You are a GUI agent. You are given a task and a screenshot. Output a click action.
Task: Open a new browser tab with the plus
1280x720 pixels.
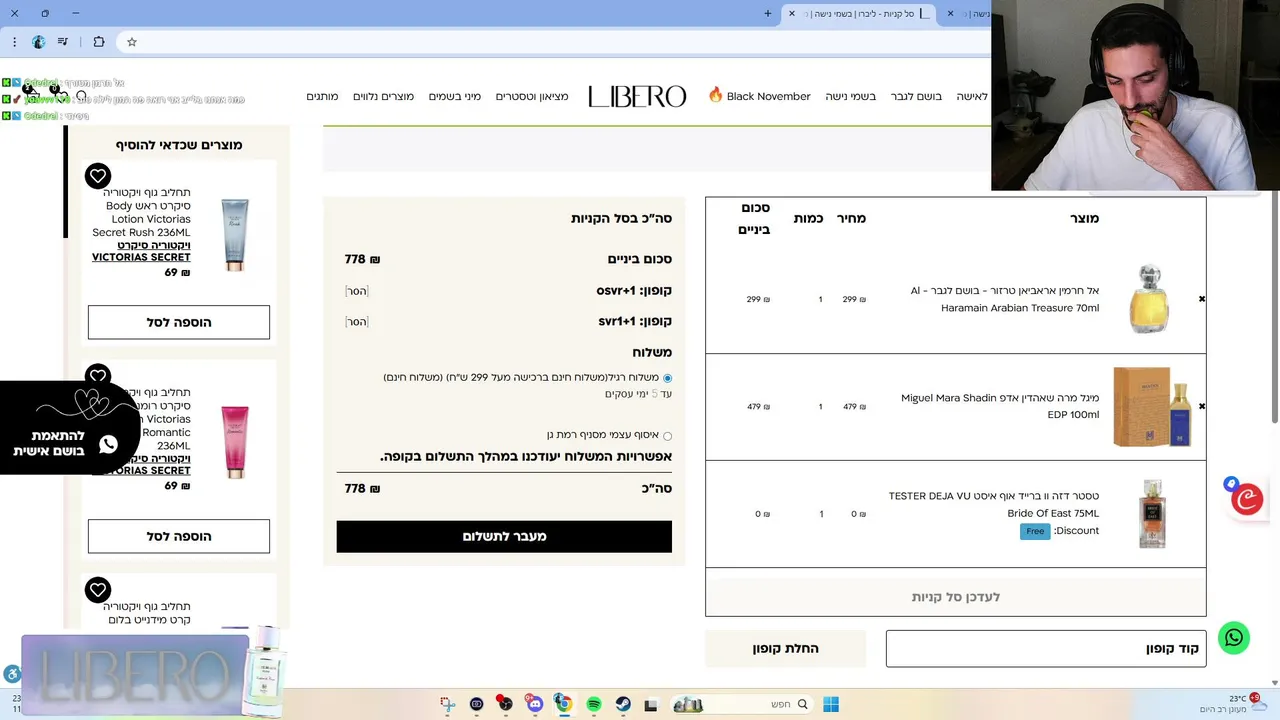[768, 14]
